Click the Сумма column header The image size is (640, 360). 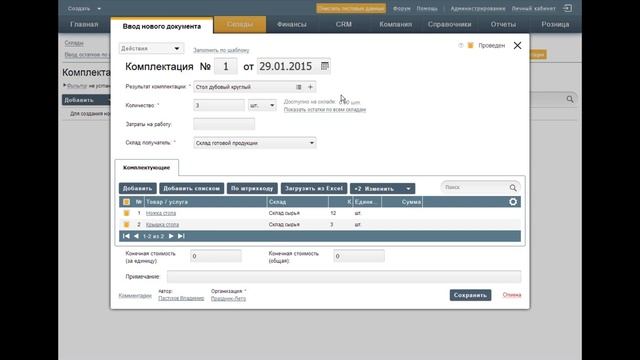[402, 202]
